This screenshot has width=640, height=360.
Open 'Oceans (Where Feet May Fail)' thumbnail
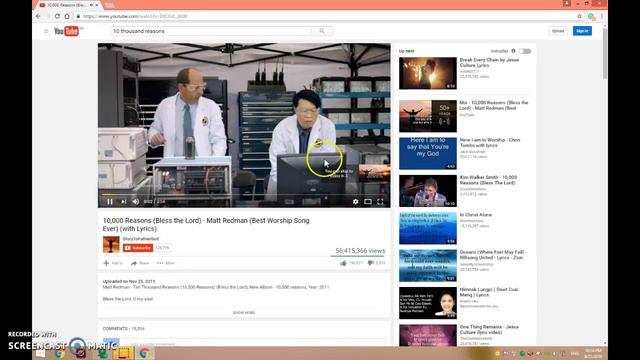tap(428, 266)
